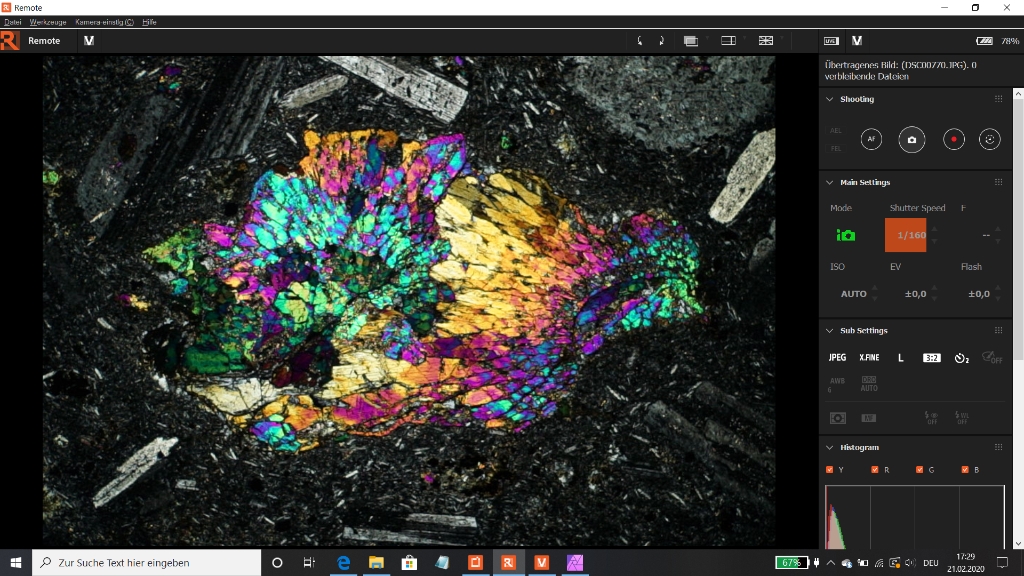This screenshot has width=1024, height=576.
Task: Collapse the Histogram section
Action: [x=829, y=447]
